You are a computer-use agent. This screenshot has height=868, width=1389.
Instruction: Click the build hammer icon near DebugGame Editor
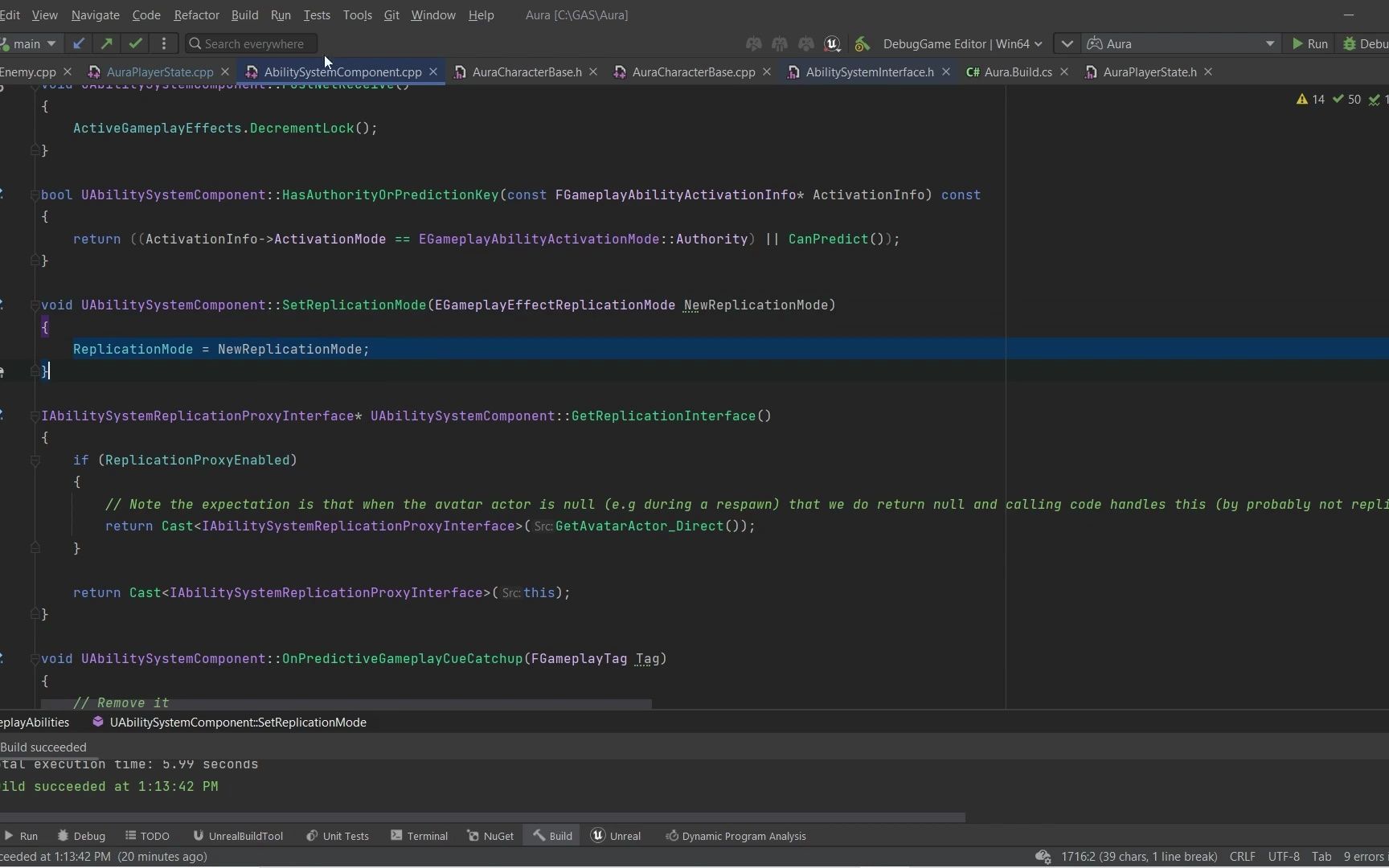(862, 44)
